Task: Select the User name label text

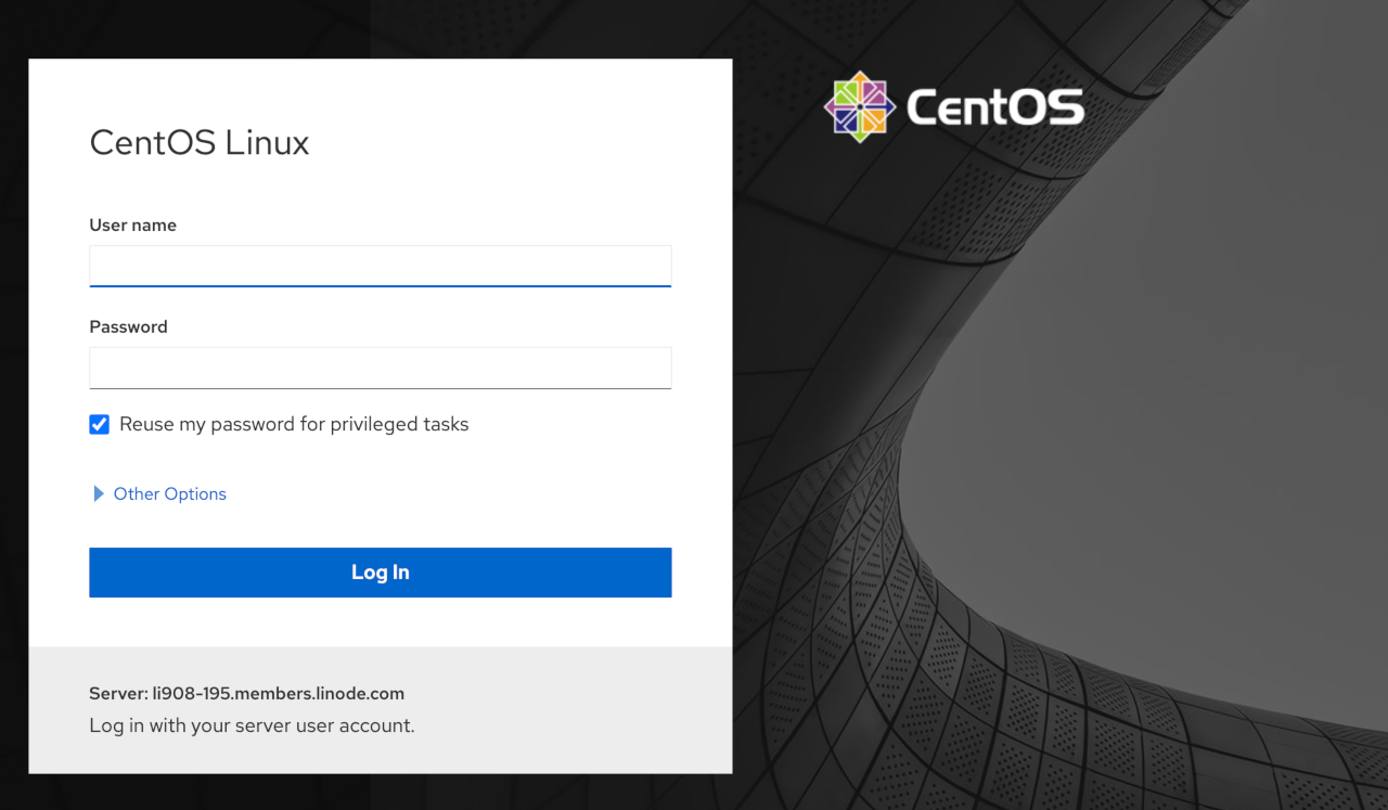Action: click(133, 225)
